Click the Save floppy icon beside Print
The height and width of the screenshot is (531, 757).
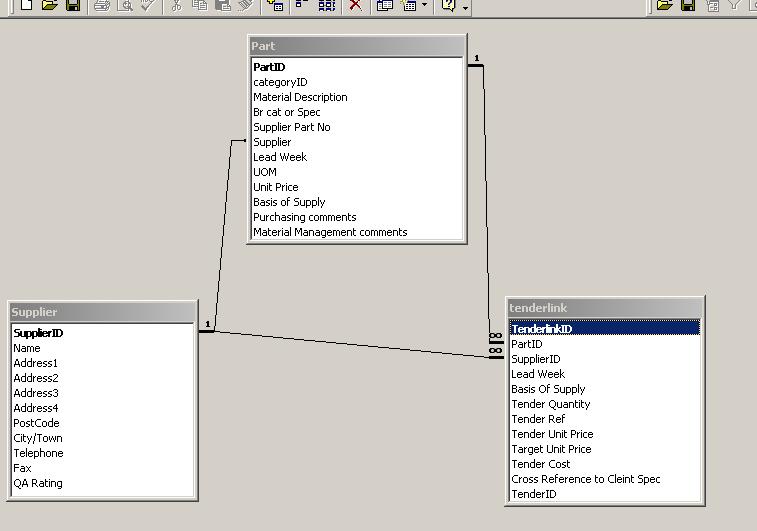tap(73, 5)
